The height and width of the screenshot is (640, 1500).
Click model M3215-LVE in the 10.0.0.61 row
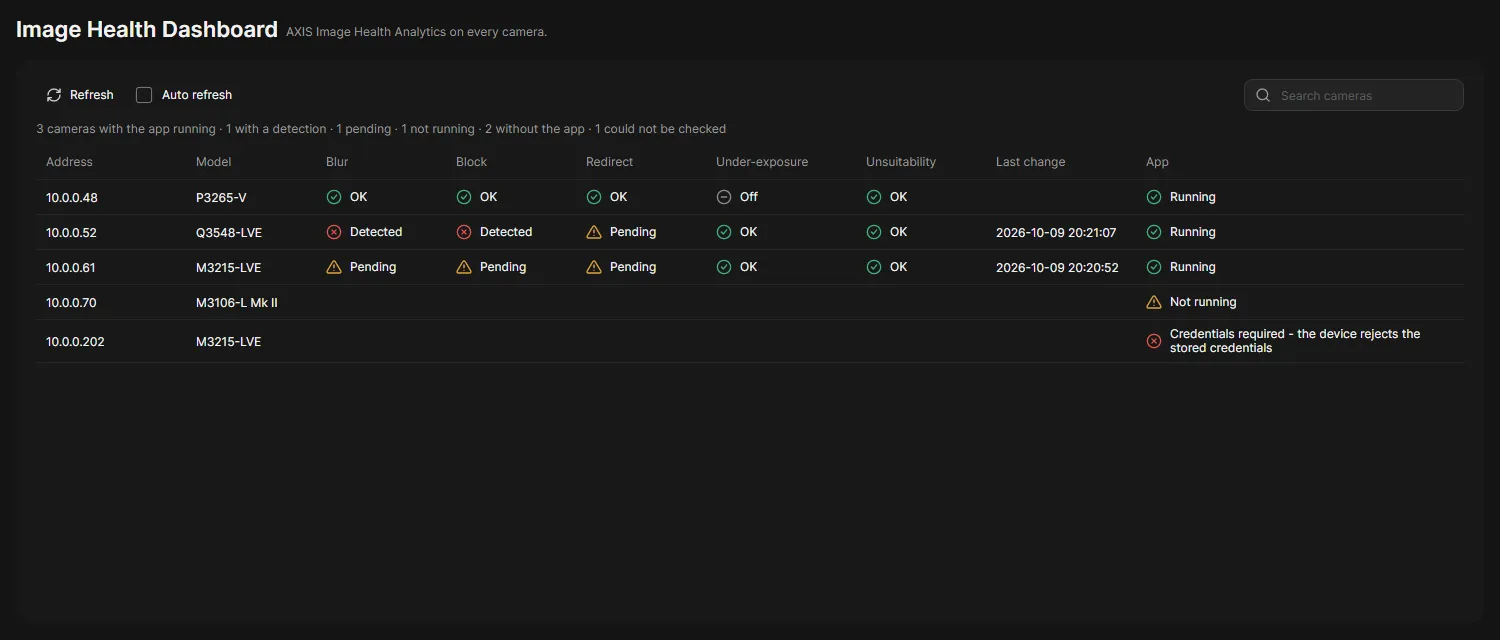click(x=229, y=268)
